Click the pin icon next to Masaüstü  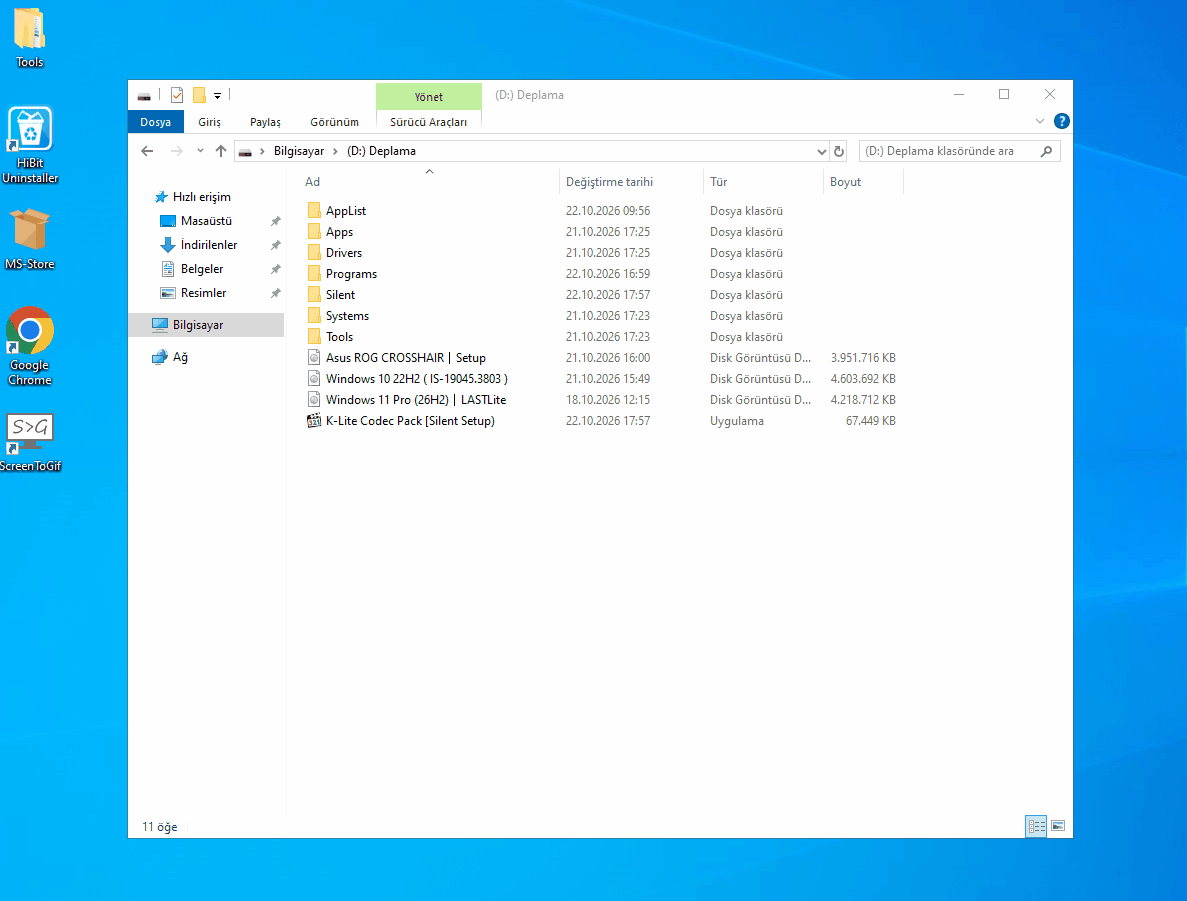pyautogui.click(x=276, y=221)
